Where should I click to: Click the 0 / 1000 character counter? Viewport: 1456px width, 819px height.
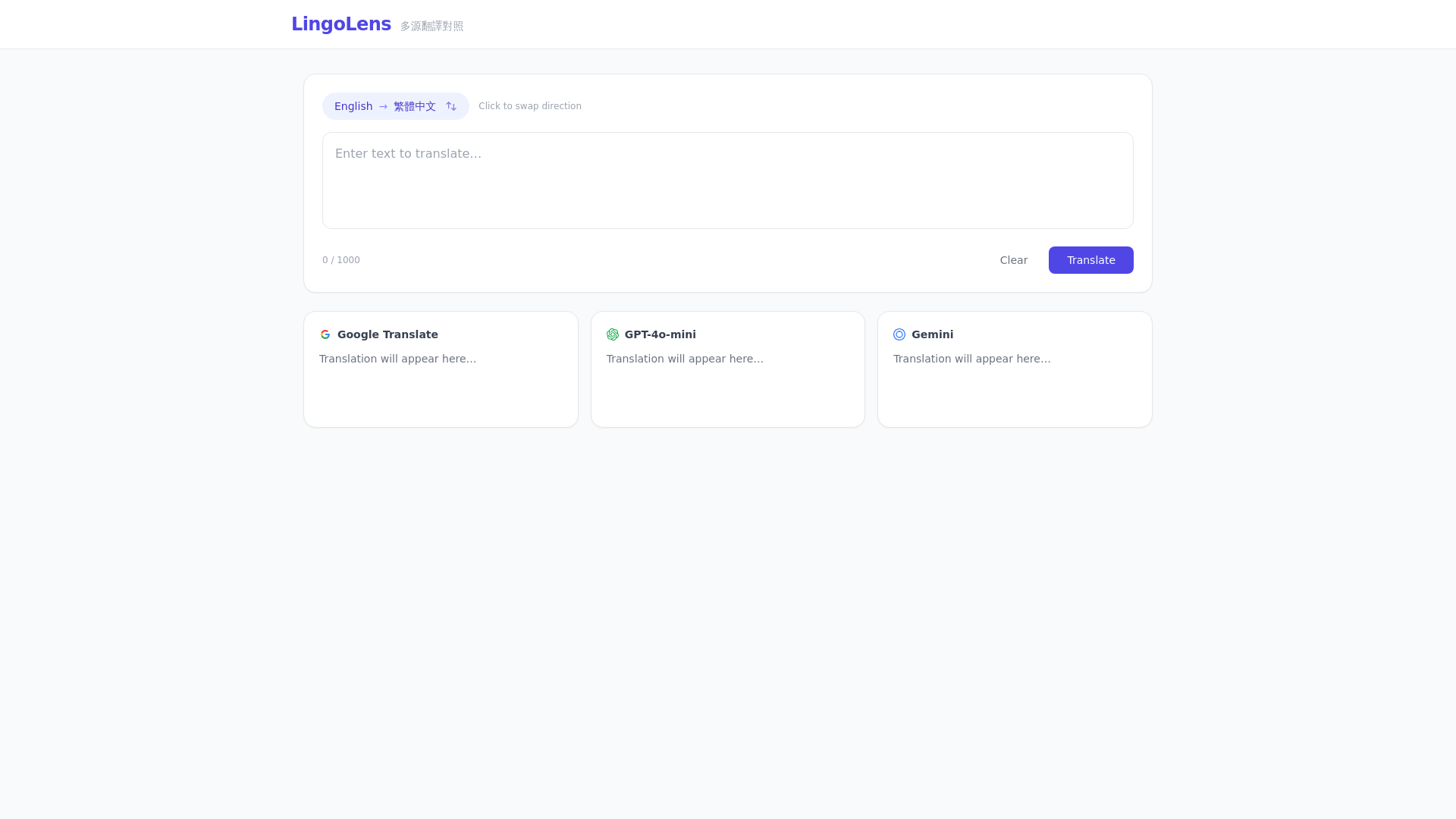tap(341, 260)
